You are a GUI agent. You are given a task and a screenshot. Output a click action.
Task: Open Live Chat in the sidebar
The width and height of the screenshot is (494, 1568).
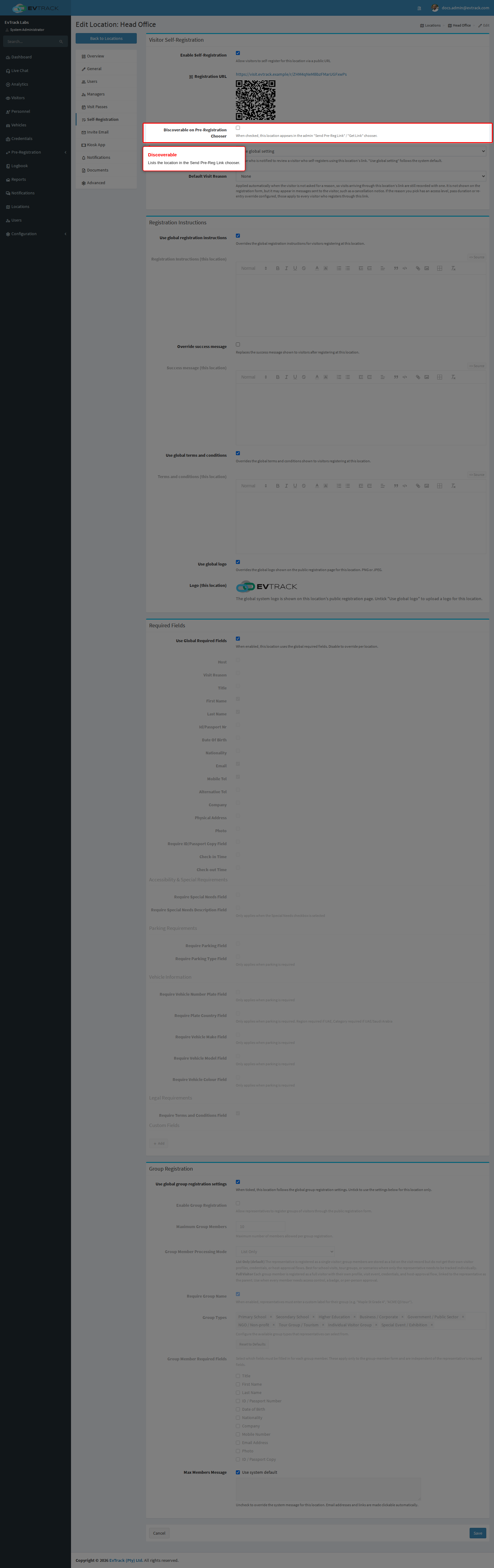click(x=35, y=70)
